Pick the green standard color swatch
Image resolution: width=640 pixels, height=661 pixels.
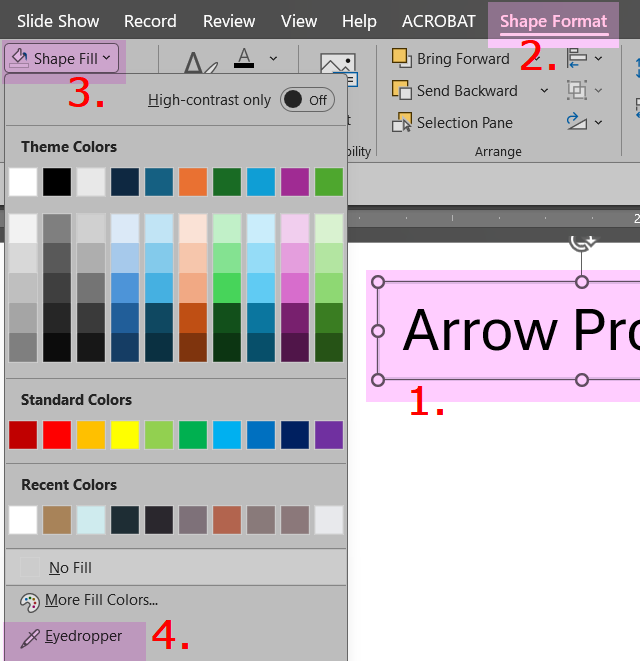(x=193, y=435)
